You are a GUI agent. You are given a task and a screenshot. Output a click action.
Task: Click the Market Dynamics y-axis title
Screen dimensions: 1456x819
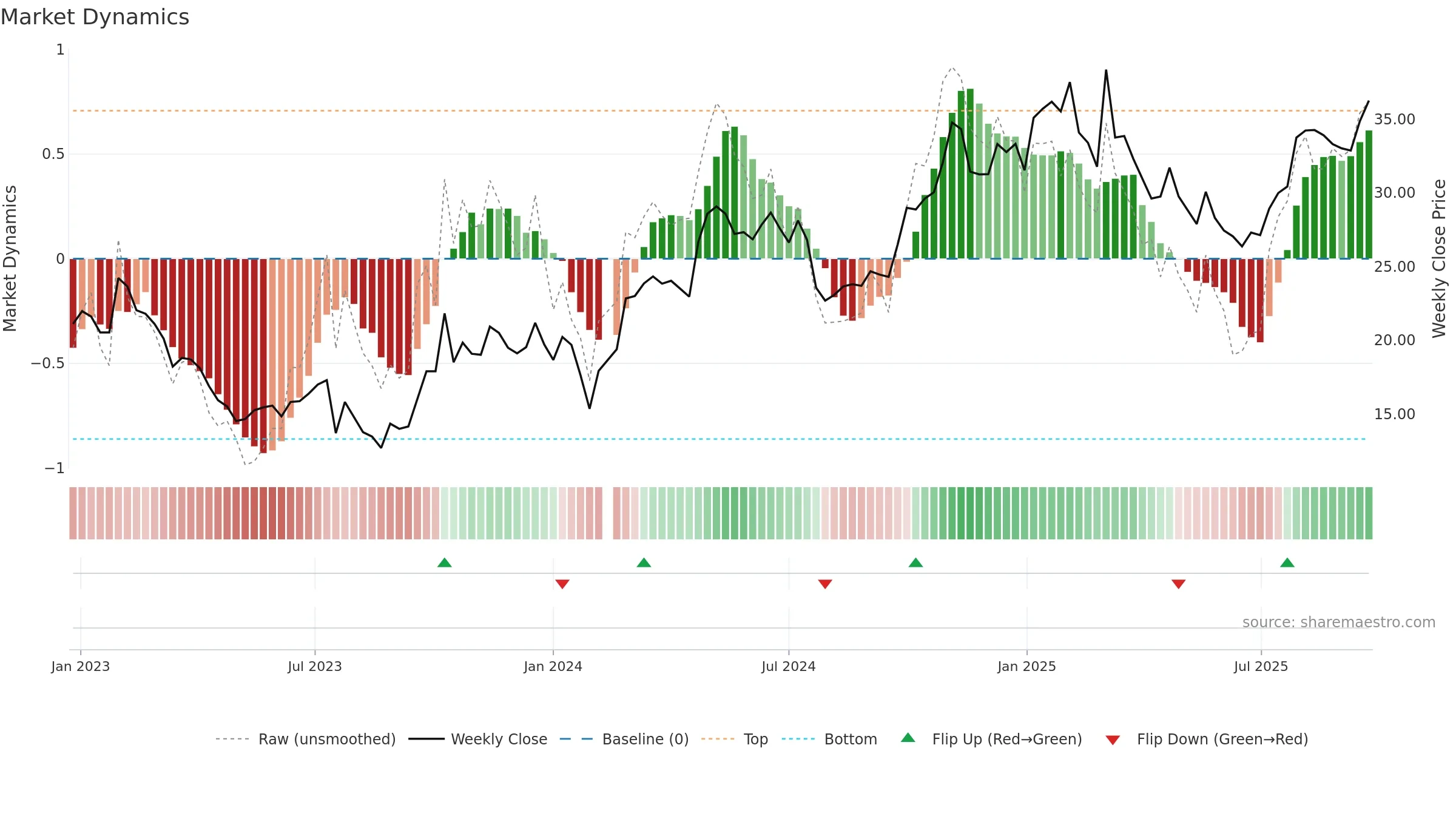pyautogui.click(x=10, y=258)
